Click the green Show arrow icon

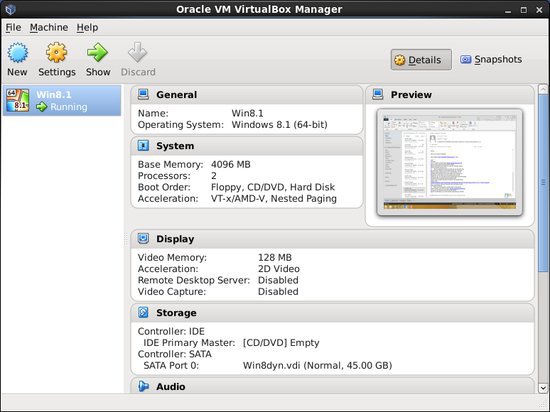pos(98,53)
